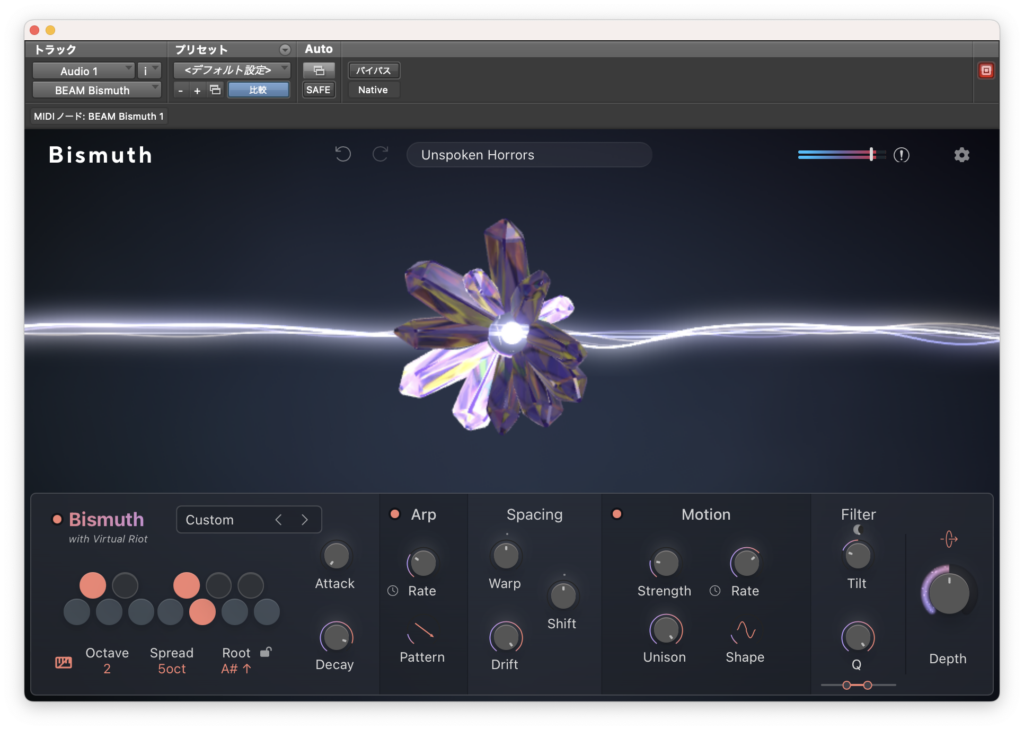The width and height of the screenshot is (1024, 730).
Task: Open the insert position 'i' dropdown
Action: point(149,71)
